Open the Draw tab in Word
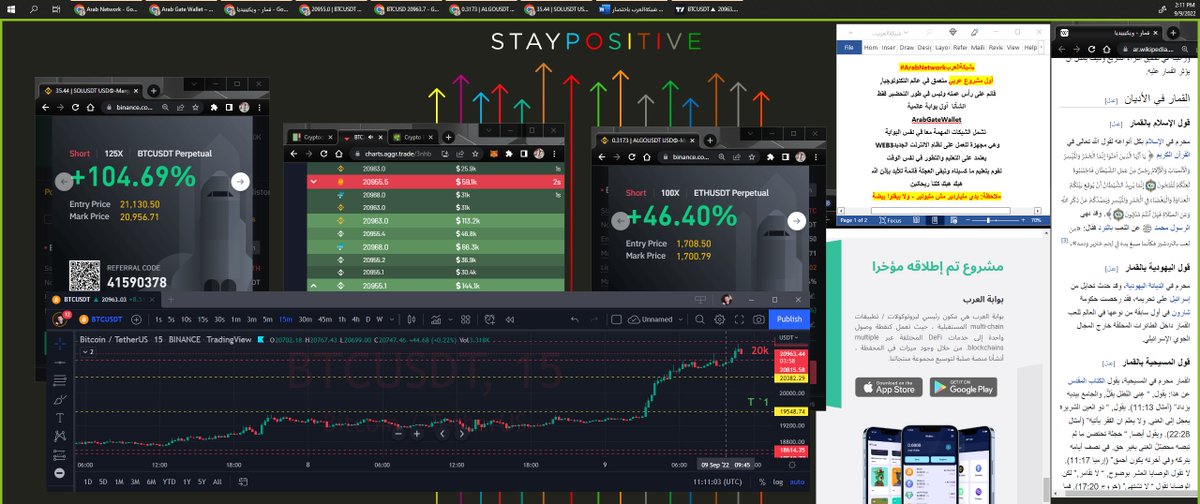Image resolution: width=1200 pixels, height=504 pixels. (907, 47)
